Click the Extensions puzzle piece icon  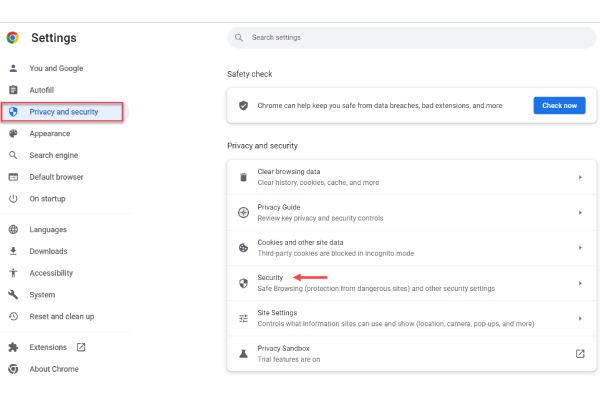(13, 347)
